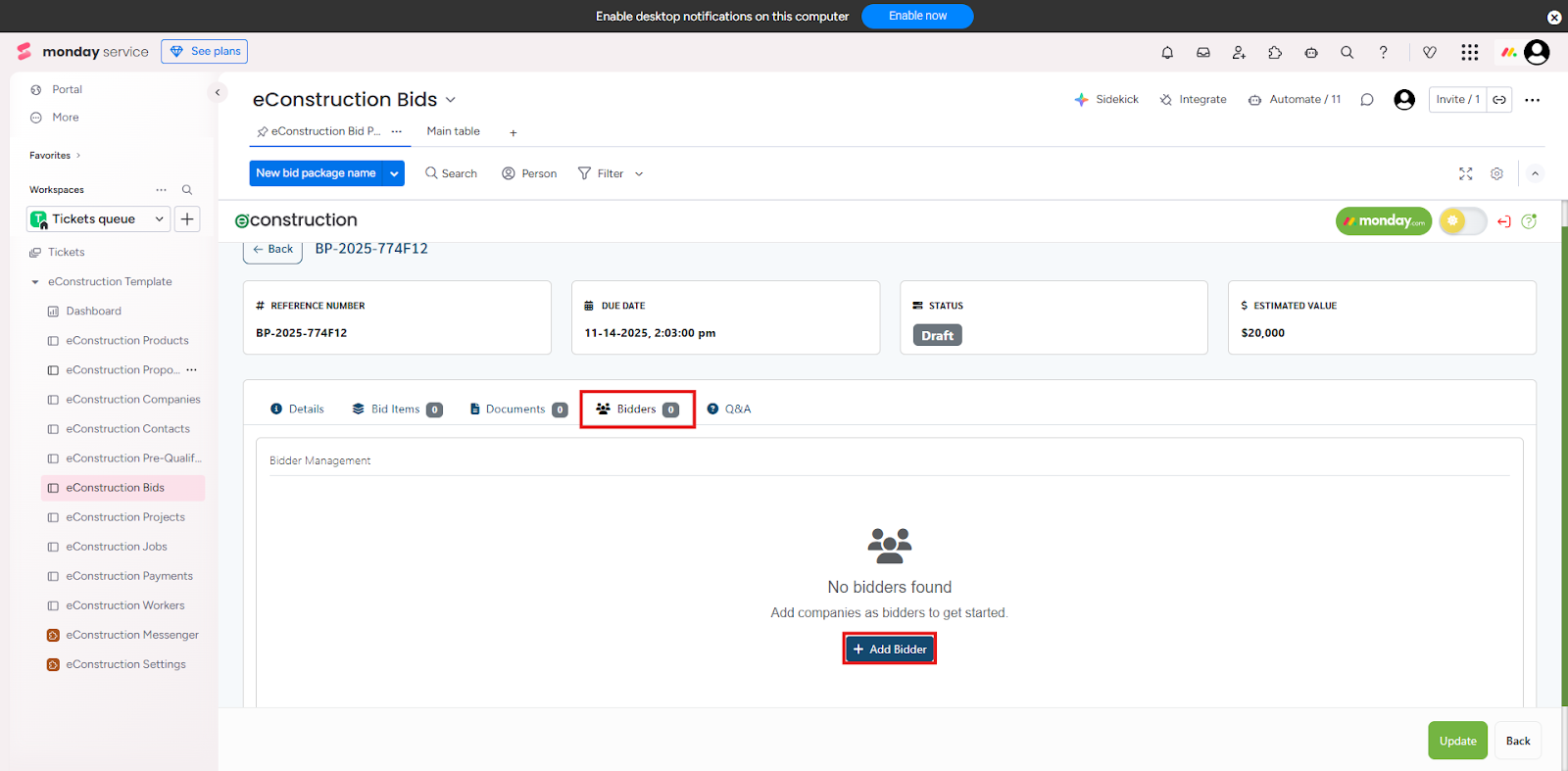Collapse the board header with chevron
Viewport: 1568px width, 771px height.
[x=1535, y=173]
